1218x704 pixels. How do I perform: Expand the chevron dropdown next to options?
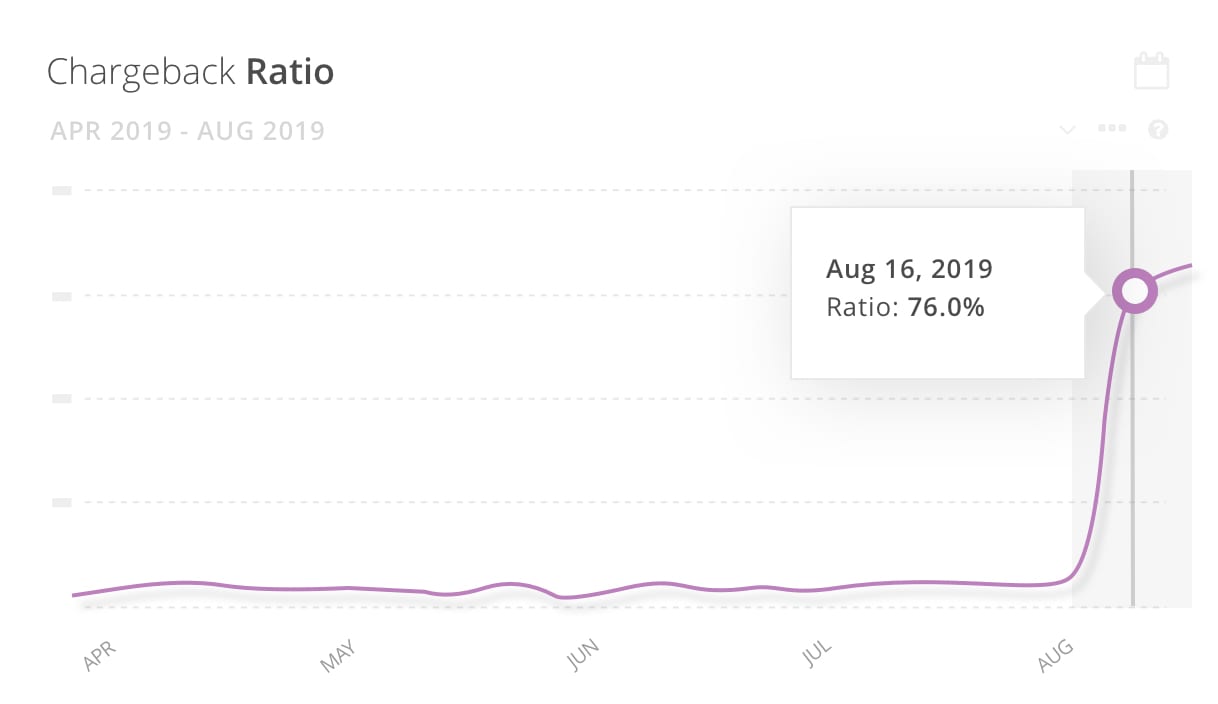coord(1067,130)
